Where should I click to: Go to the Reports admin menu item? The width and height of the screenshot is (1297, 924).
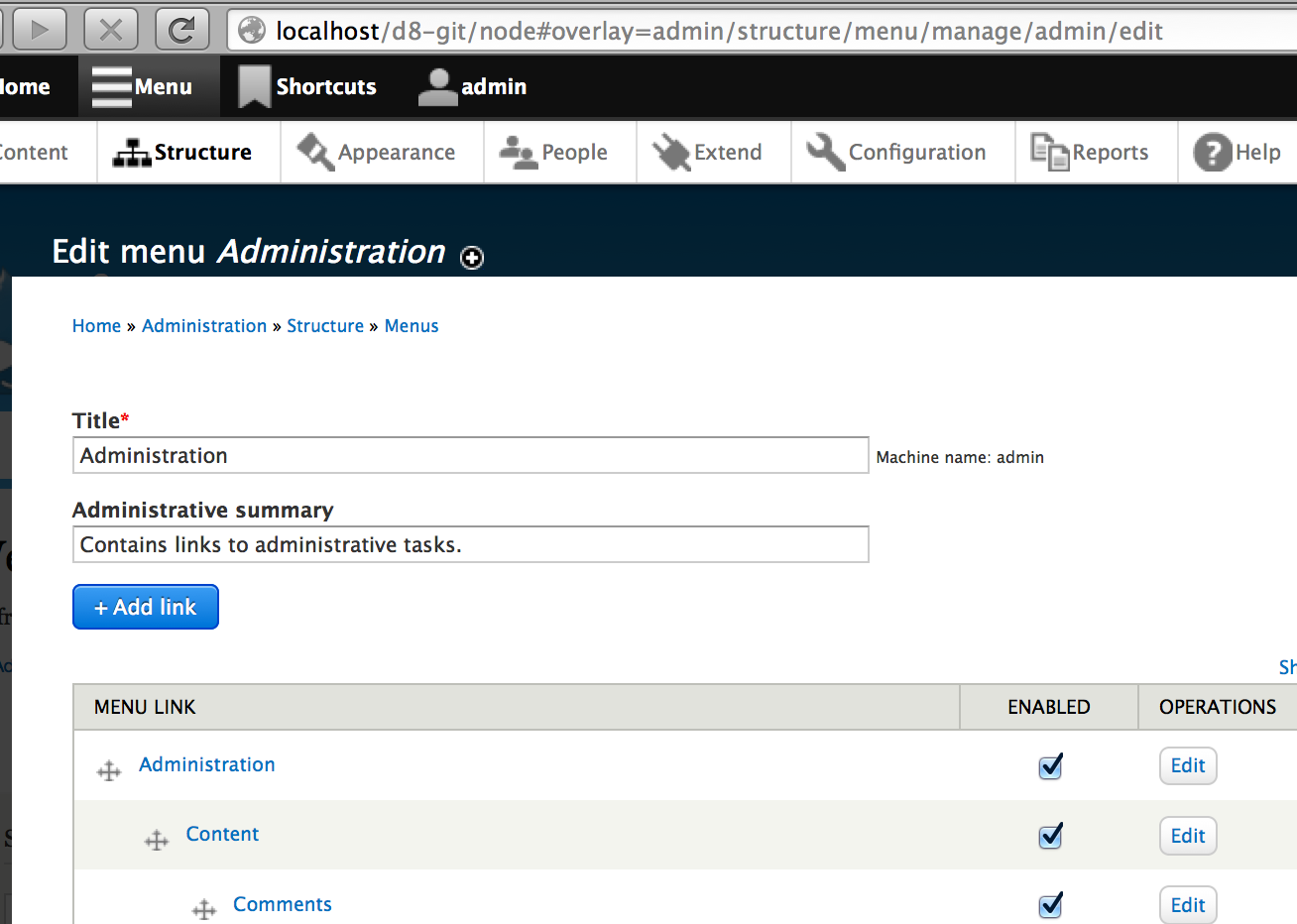1097,153
